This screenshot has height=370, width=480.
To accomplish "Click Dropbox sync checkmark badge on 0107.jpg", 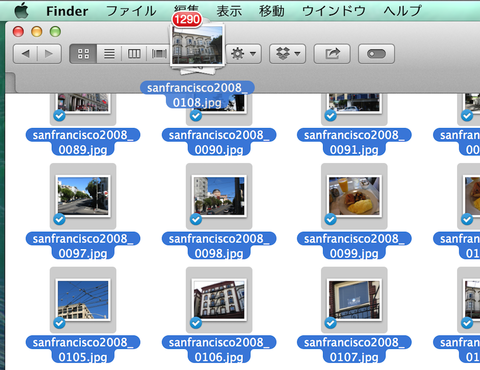I will [330, 323].
